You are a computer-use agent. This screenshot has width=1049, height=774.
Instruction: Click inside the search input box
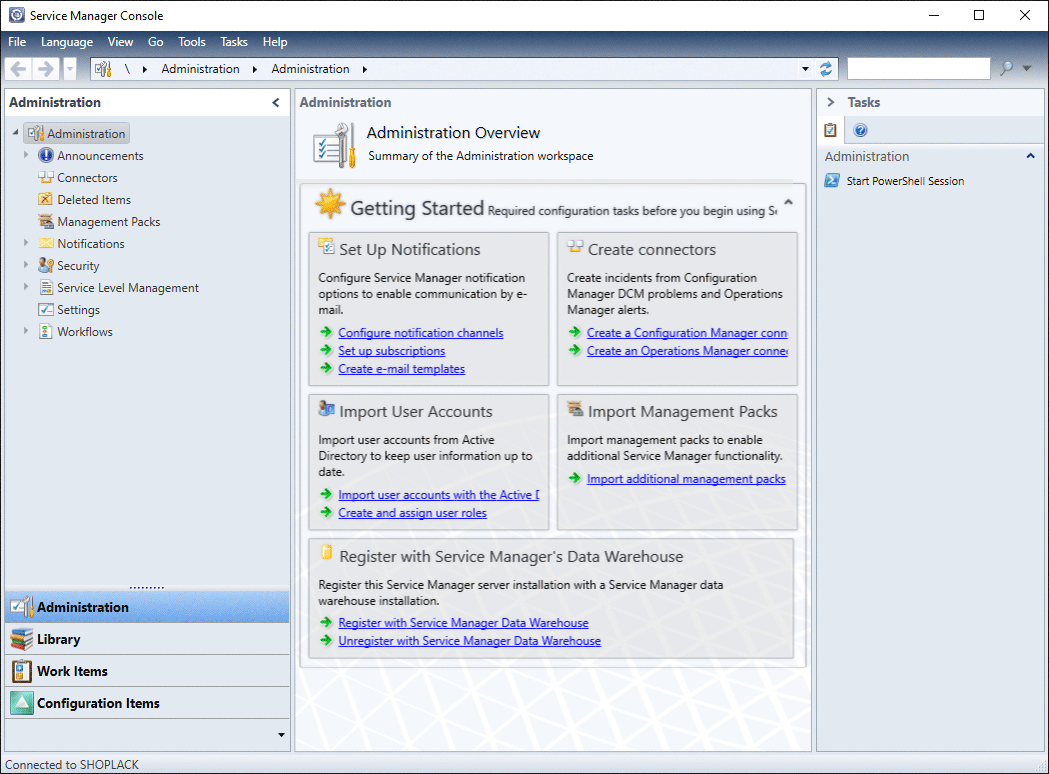[918, 68]
